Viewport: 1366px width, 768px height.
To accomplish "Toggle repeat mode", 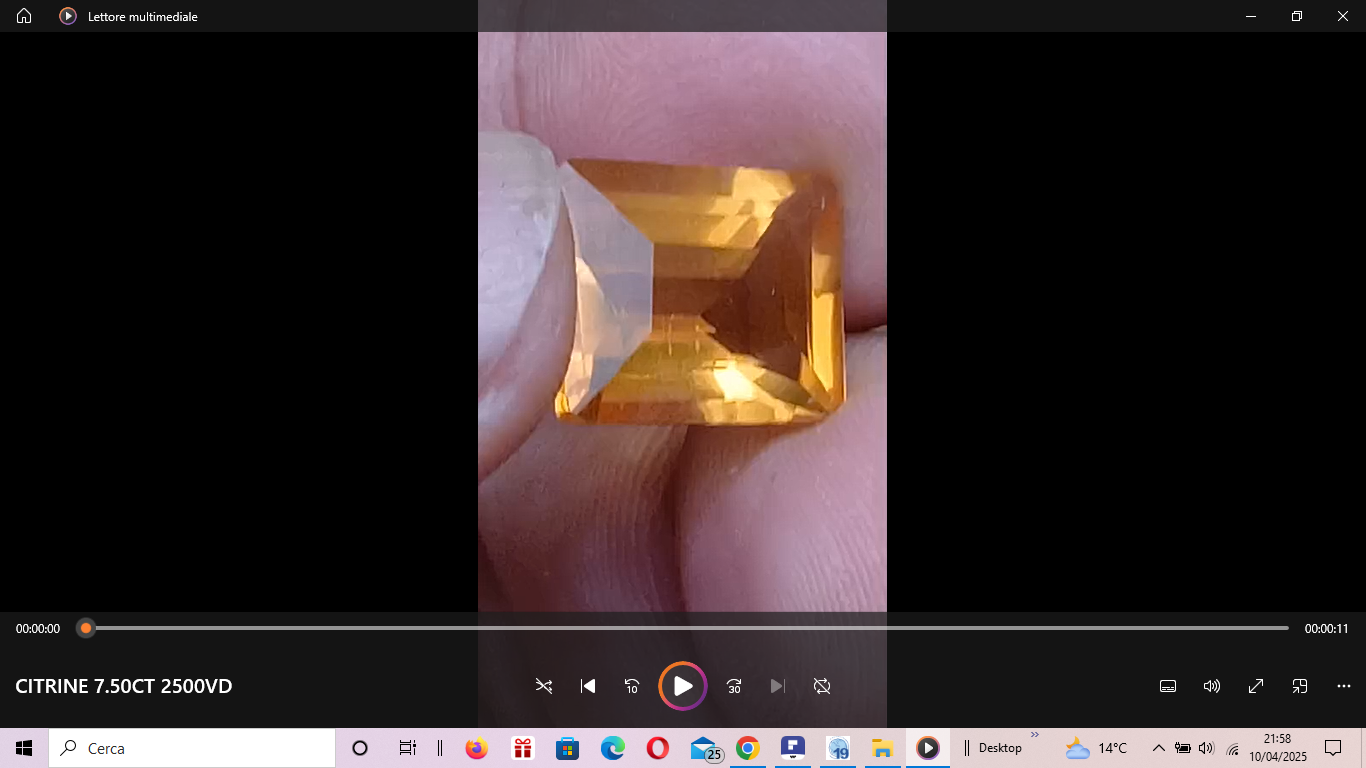I will (822, 686).
